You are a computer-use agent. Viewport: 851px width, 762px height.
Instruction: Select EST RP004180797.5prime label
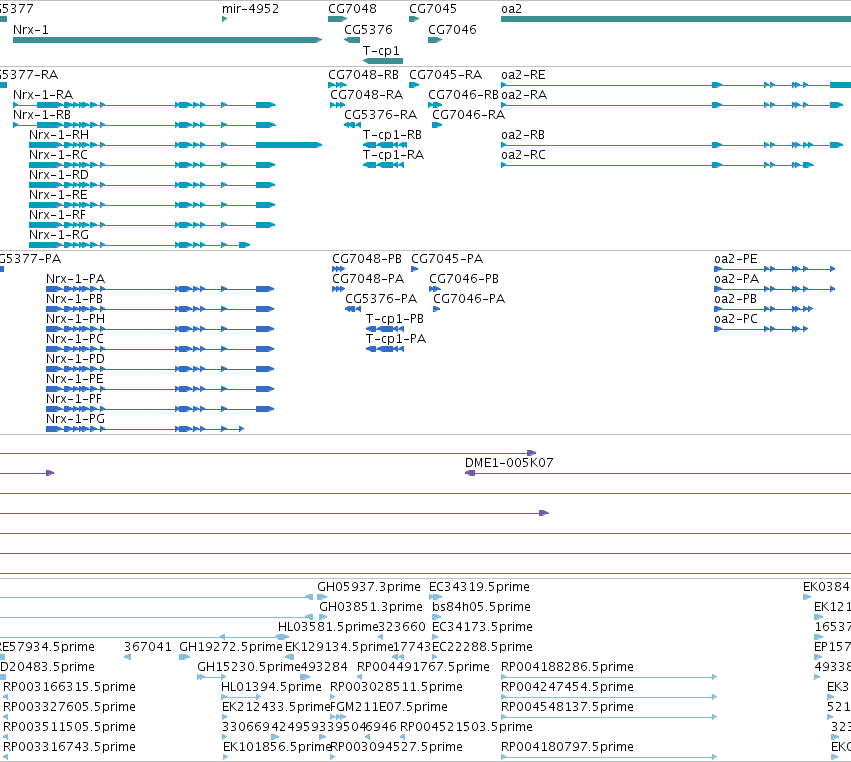point(567,747)
